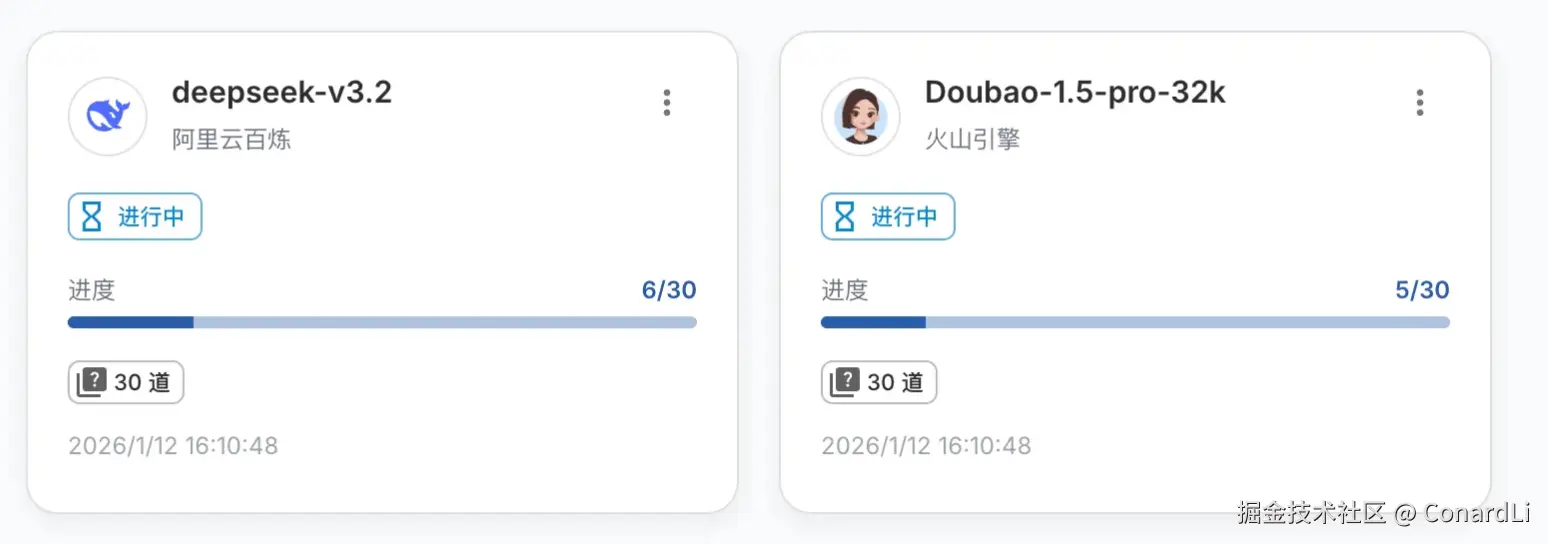Click the Doubao-1.5-pro-32k model title
The image size is (1548, 544).
point(1075,92)
